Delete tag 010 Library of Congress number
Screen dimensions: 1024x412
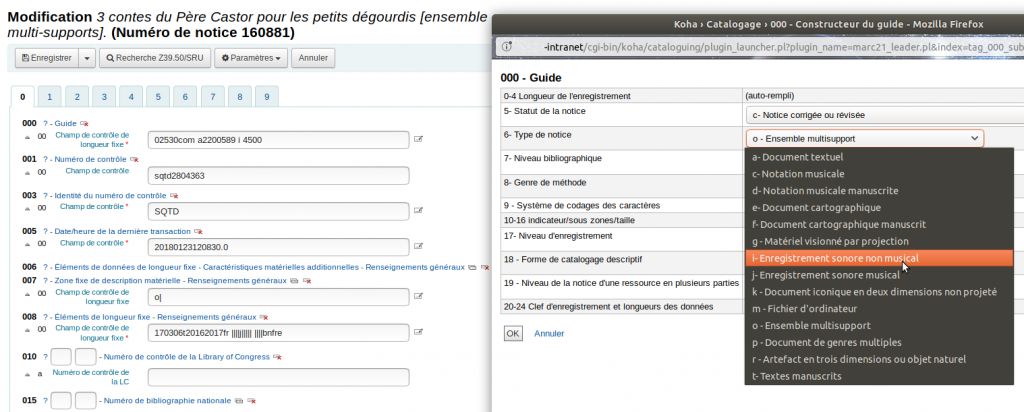coord(277,357)
